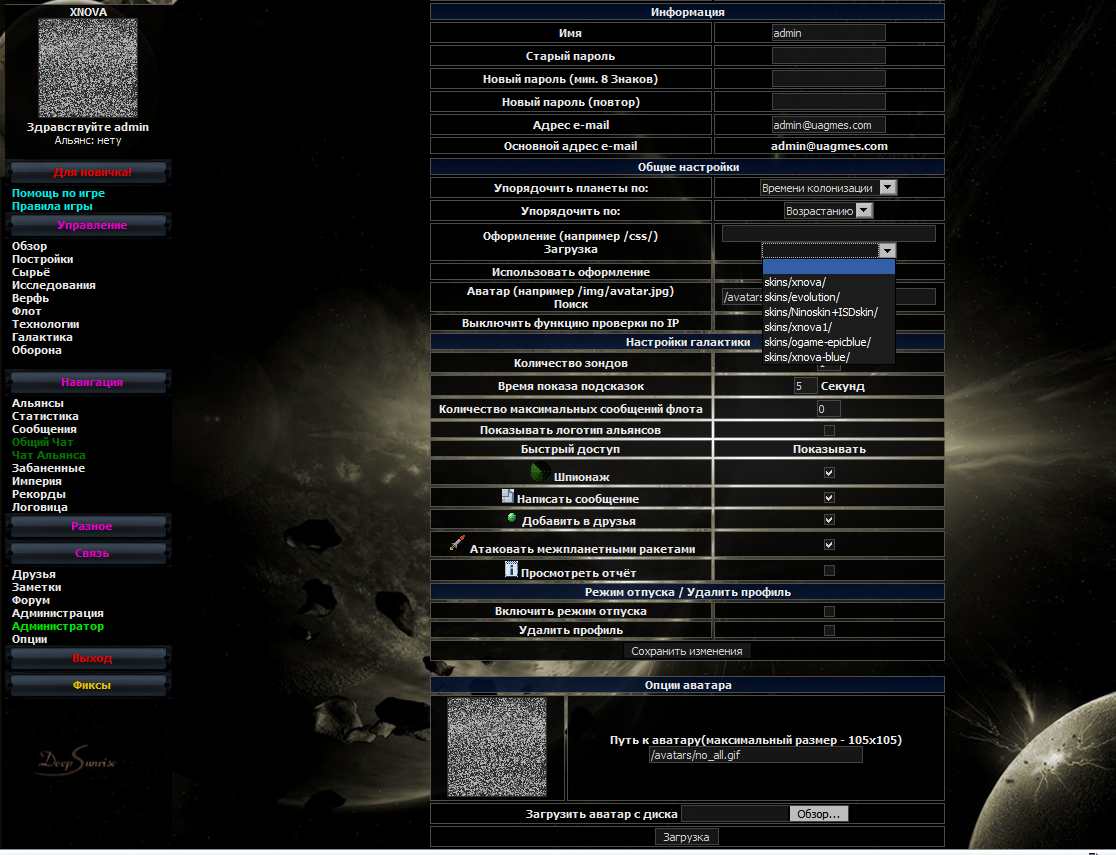Open Сырьё in the sidebar

coord(31,272)
